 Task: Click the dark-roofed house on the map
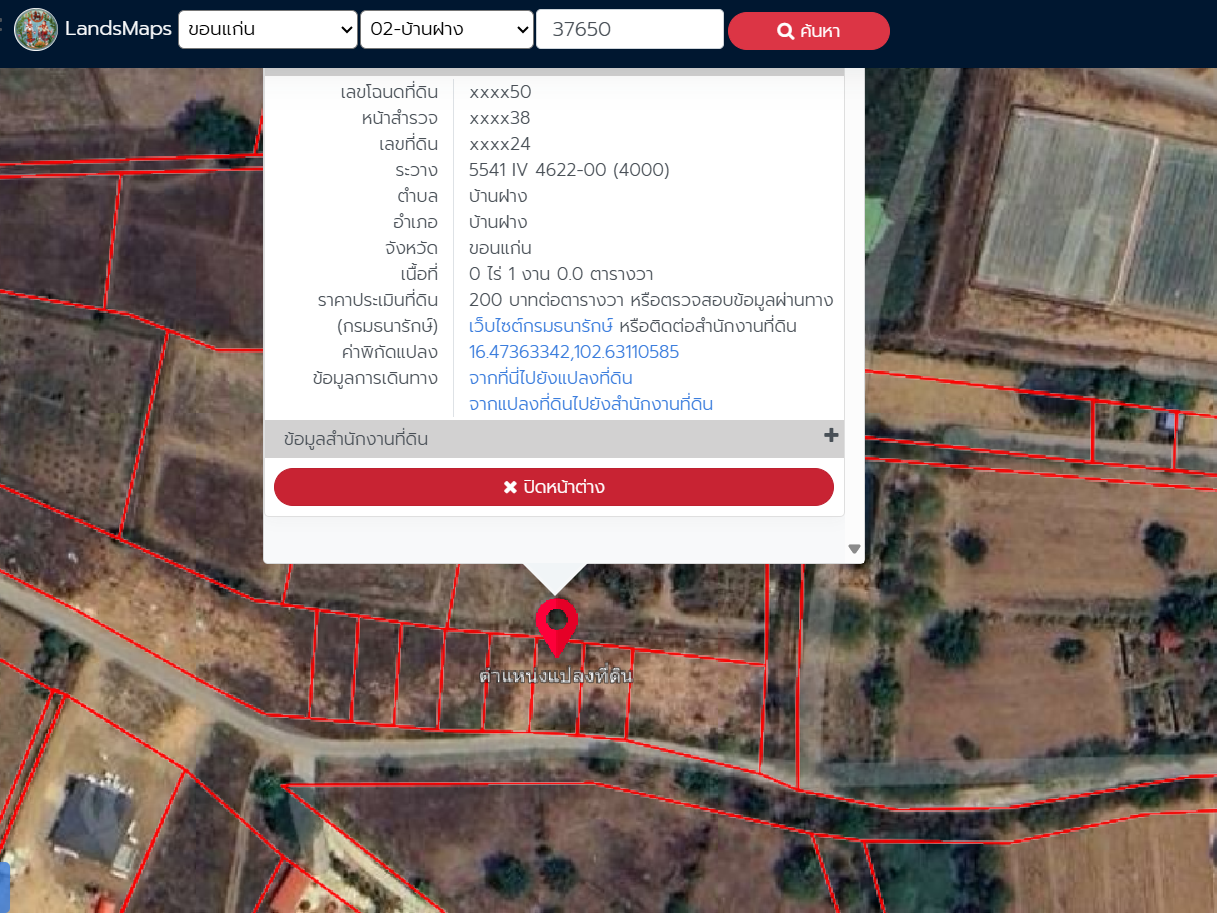92,822
